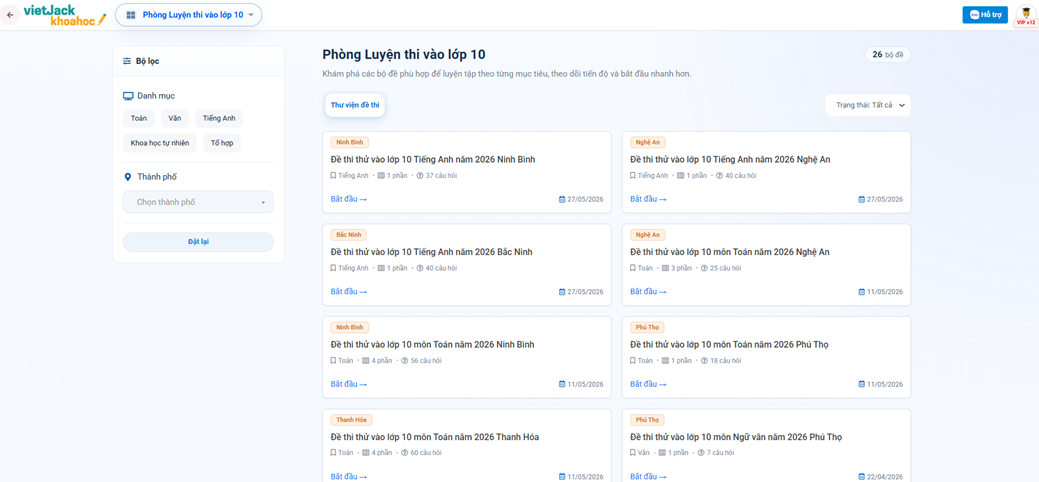Open Trạng thái: Tất cả dropdown
This screenshot has height=482, width=1039.
coord(868,105)
